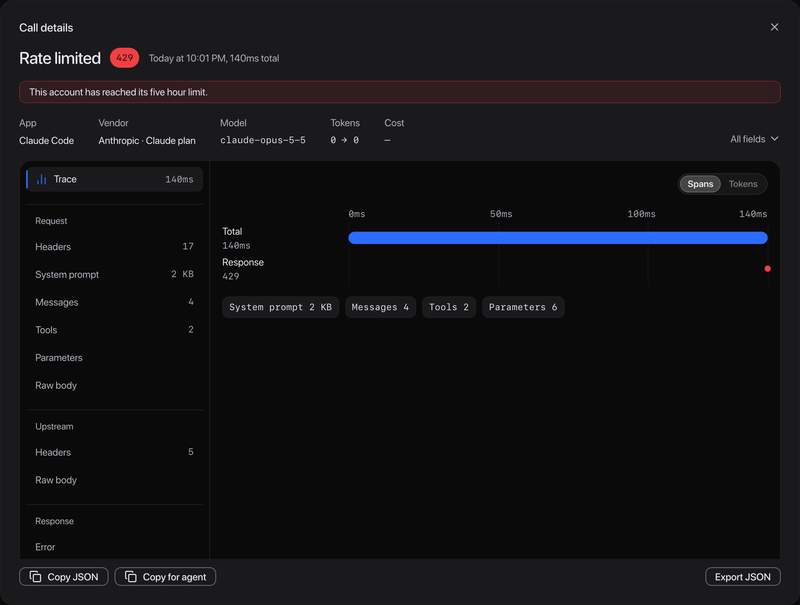
Task: Open the Response Error section
Action: [x=114, y=547]
